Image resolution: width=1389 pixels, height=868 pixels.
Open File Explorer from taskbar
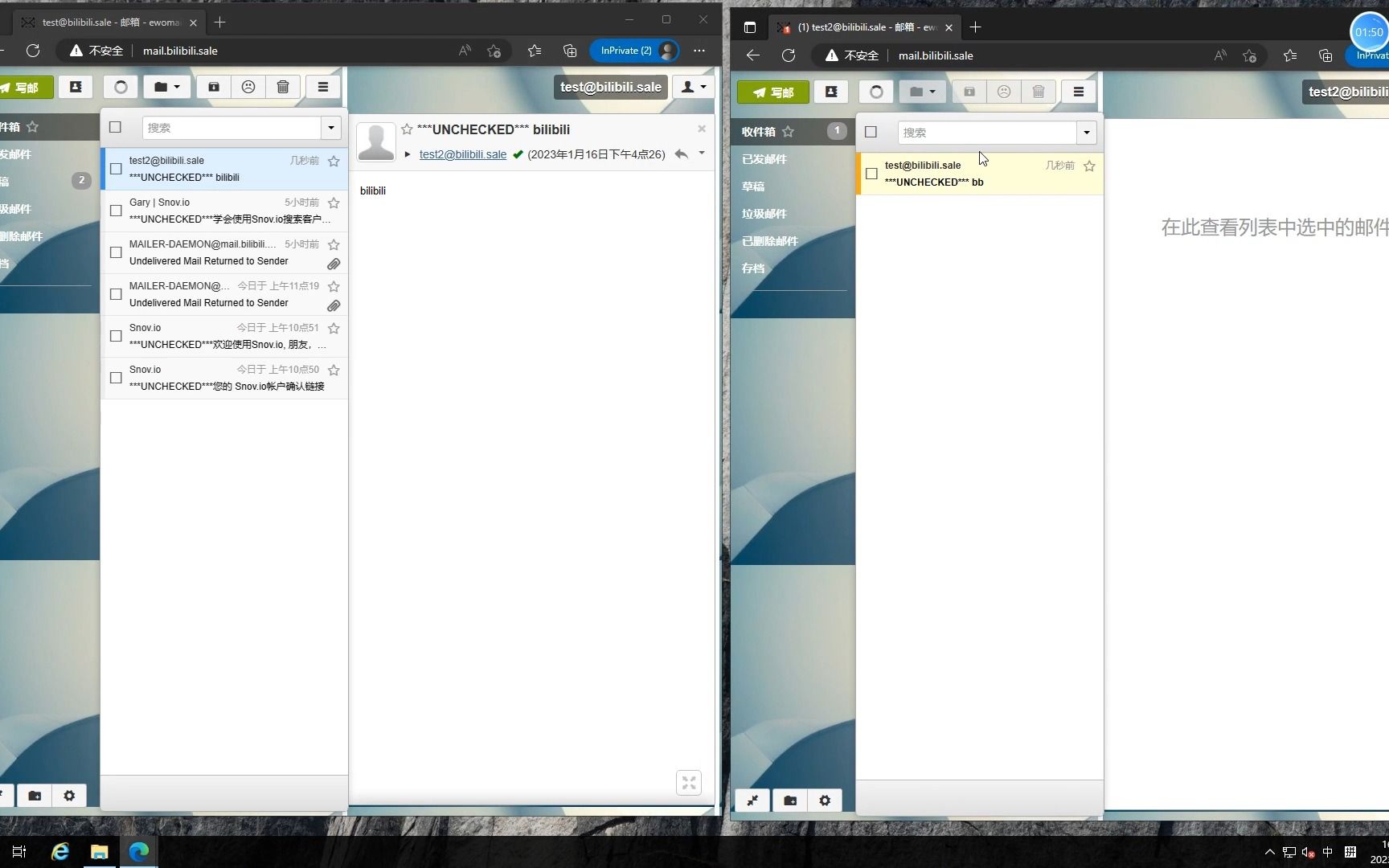[100, 852]
